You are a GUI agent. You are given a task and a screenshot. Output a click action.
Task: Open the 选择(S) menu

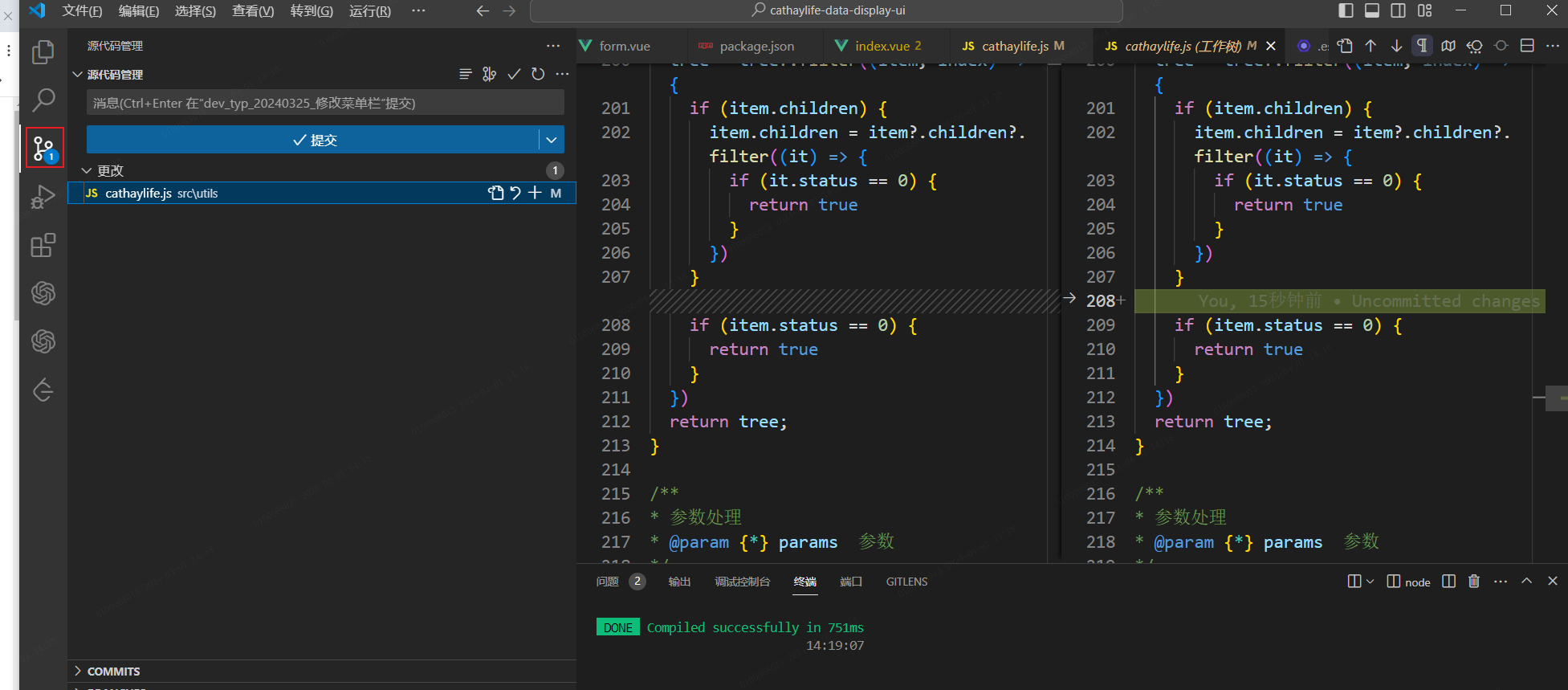tap(195, 10)
